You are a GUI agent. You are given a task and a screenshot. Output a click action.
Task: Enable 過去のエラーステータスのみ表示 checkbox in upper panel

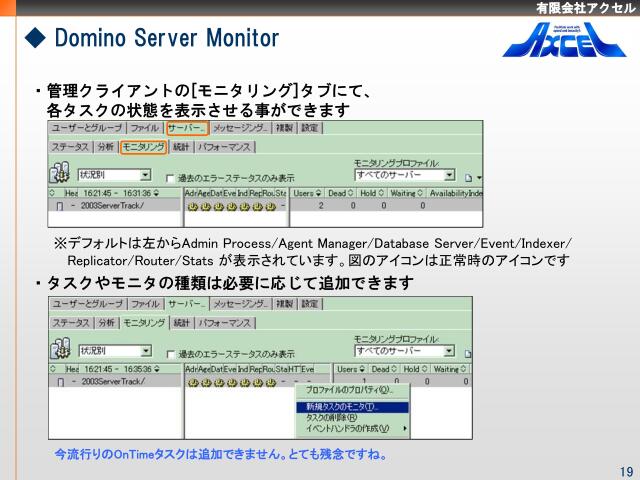point(170,177)
